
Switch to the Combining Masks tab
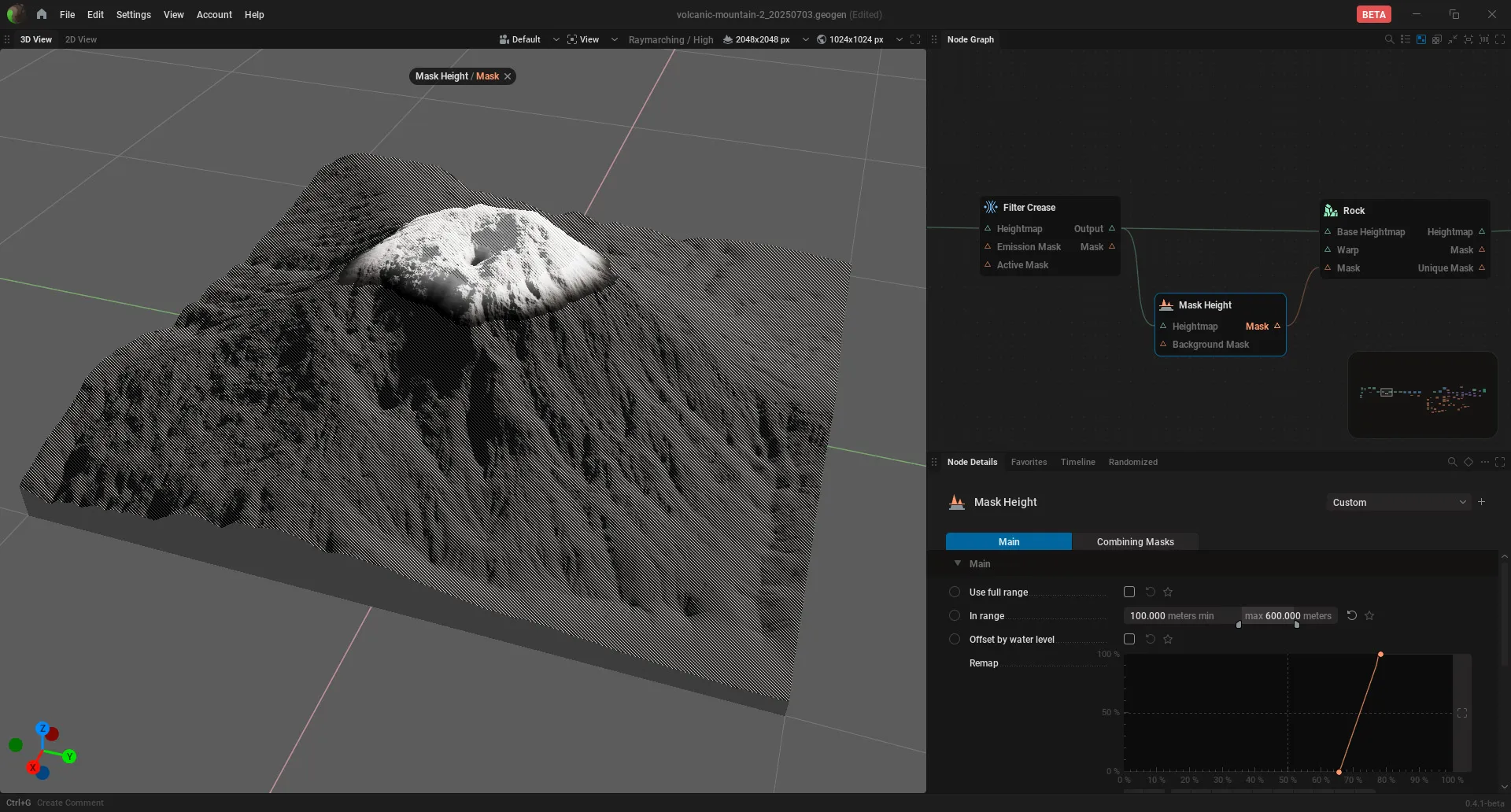(x=1135, y=541)
